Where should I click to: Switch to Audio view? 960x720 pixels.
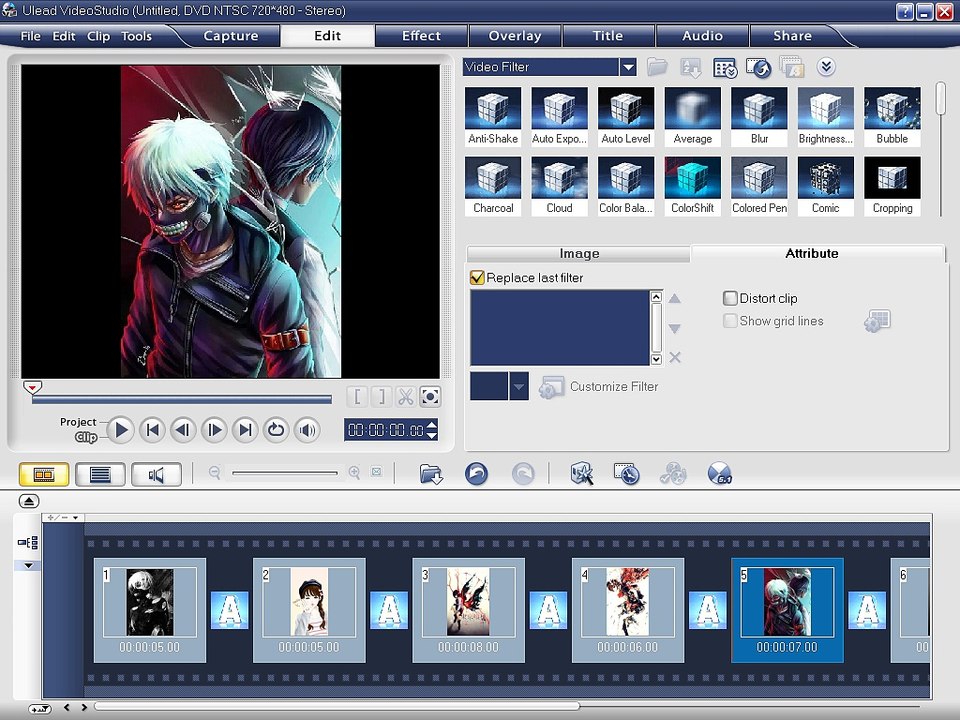156,474
